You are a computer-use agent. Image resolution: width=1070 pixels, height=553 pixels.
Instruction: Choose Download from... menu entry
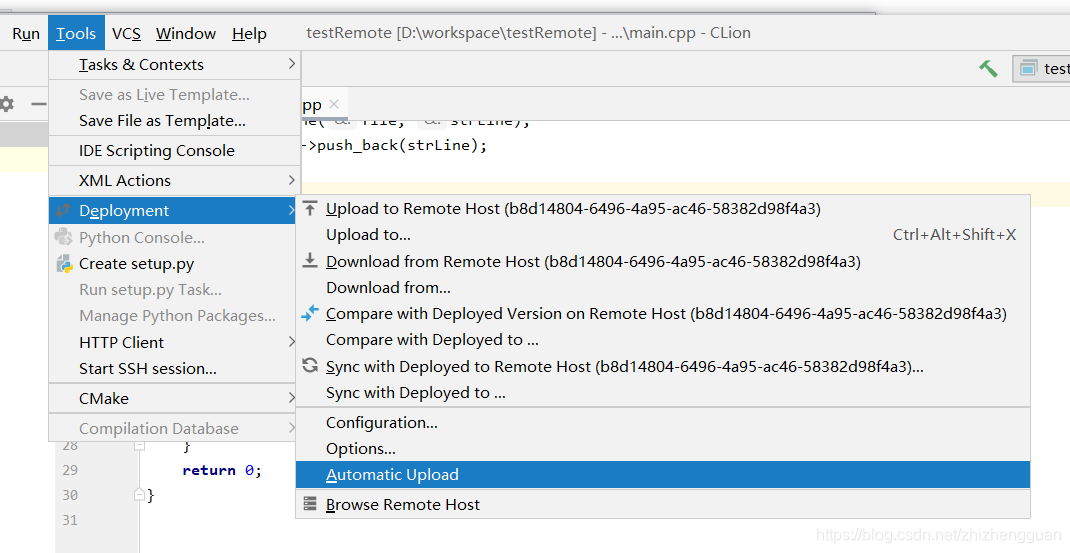663,287
